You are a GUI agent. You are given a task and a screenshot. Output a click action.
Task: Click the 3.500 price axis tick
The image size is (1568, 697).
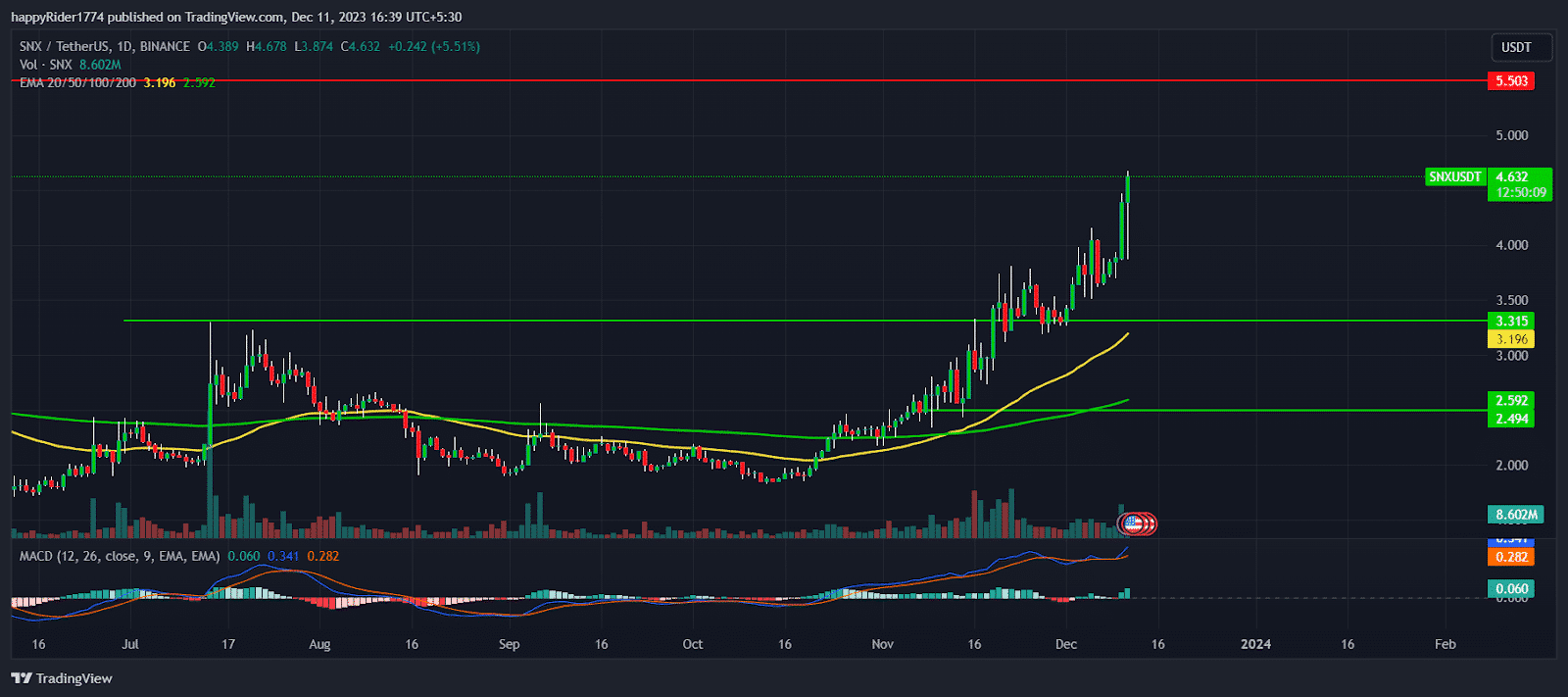1511,301
